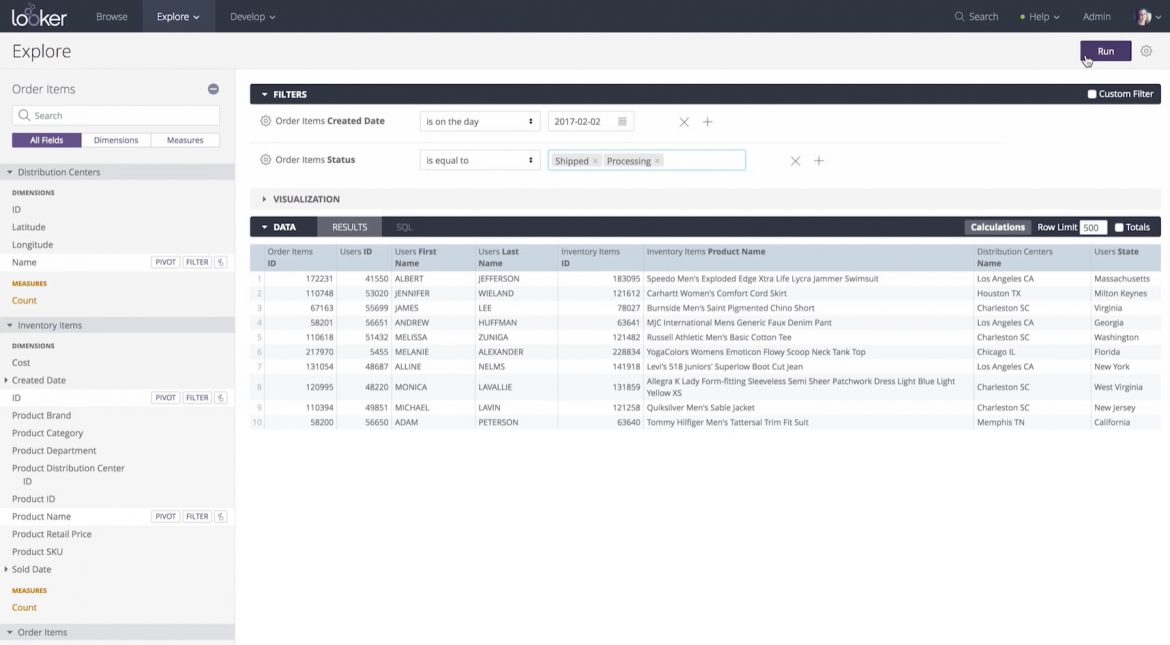Toggle the Totals checkbox
The height and width of the screenshot is (645, 1170).
pos(1117,226)
